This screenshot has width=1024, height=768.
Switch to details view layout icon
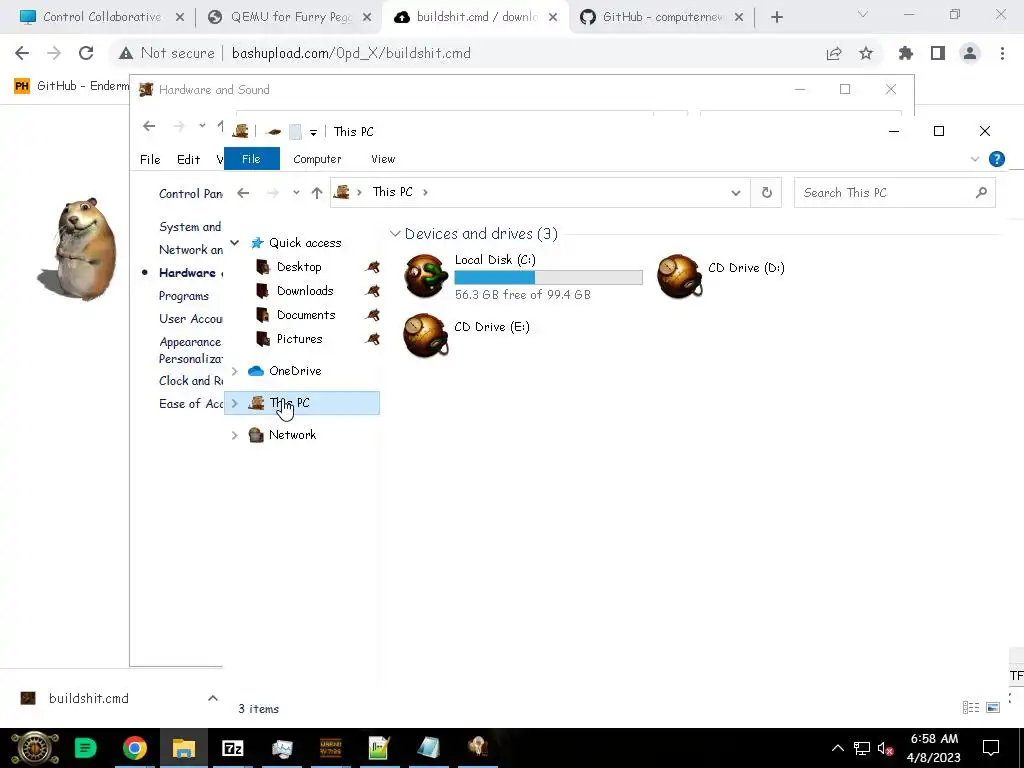point(970,707)
